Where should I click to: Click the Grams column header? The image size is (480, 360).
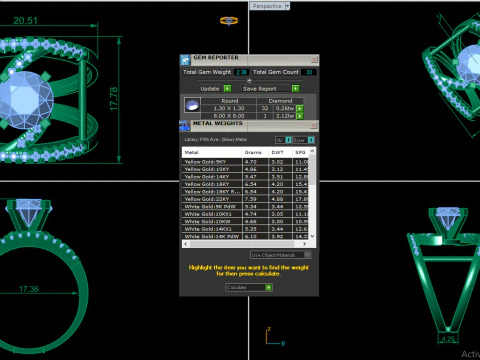pos(255,152)
